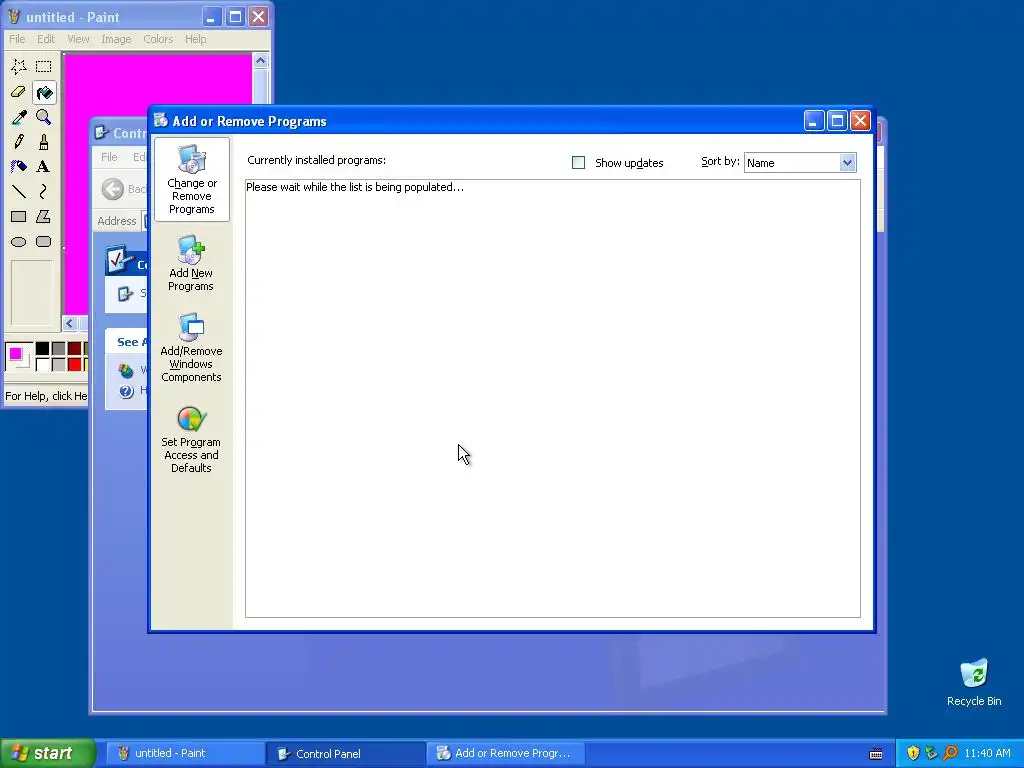Open the Recycle Bin desktop icon
This screenshot has height=768, width=1024.
974,682
